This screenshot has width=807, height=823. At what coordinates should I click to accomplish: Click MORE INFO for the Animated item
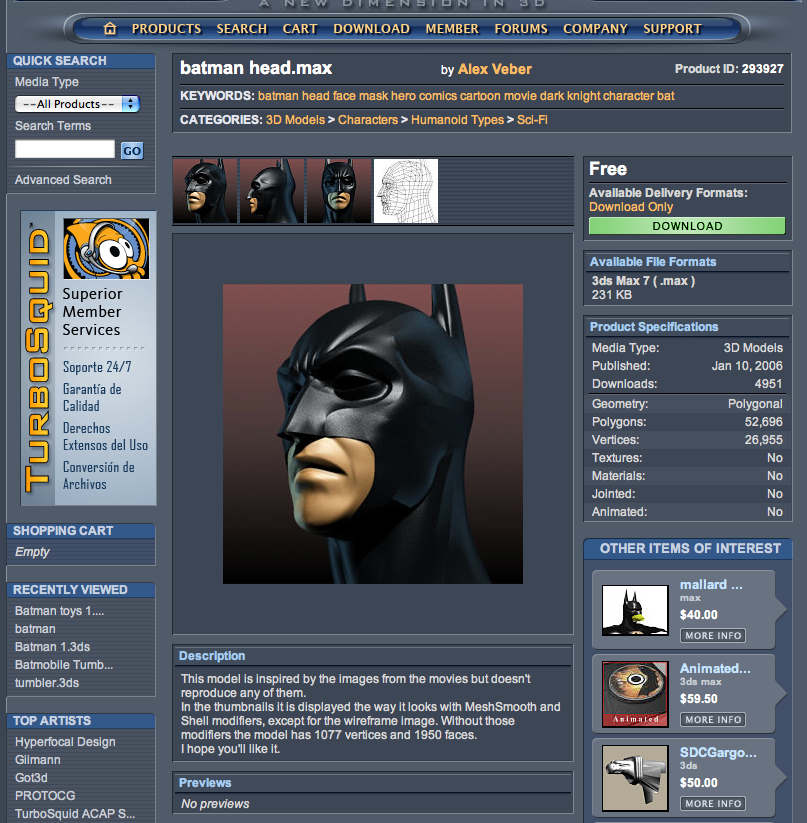713,720
